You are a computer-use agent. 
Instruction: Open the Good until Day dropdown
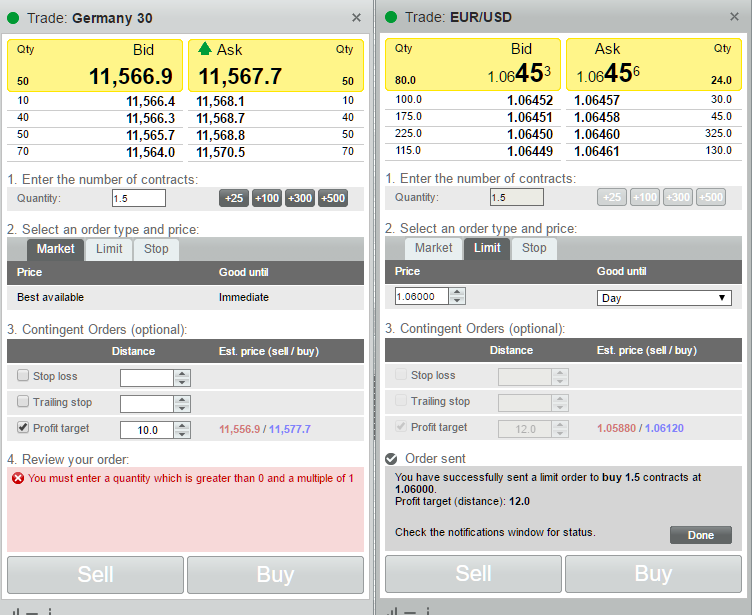point(664,298)
